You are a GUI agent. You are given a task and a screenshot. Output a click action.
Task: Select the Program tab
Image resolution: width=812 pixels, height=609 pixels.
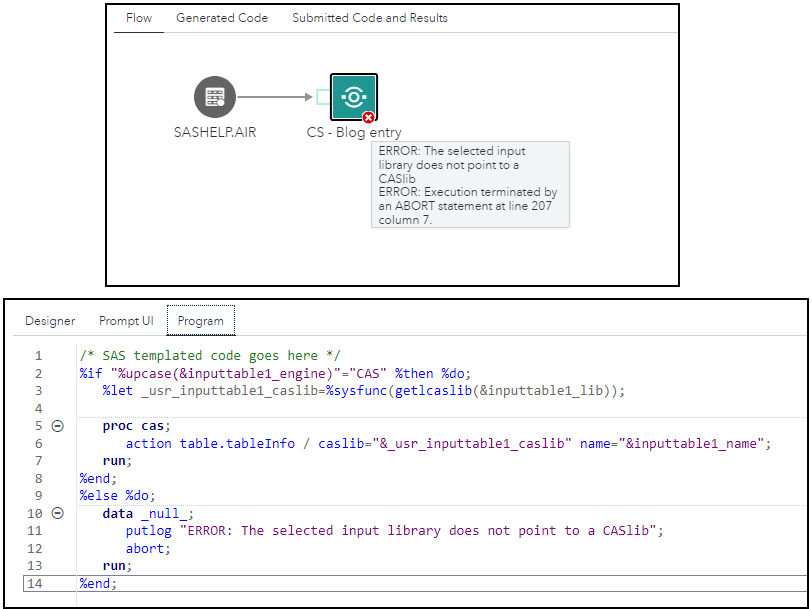[200, 321]
